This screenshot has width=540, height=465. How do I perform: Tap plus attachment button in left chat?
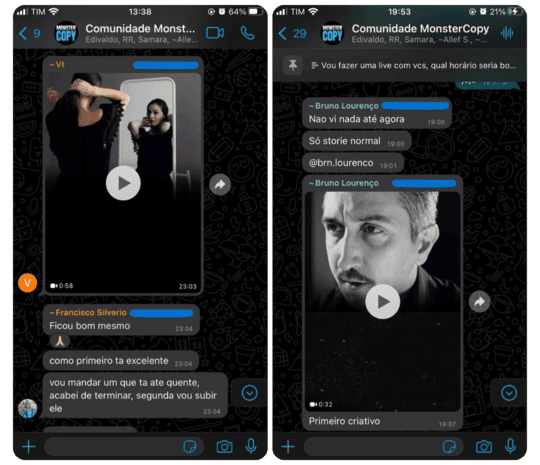(29, 447)
